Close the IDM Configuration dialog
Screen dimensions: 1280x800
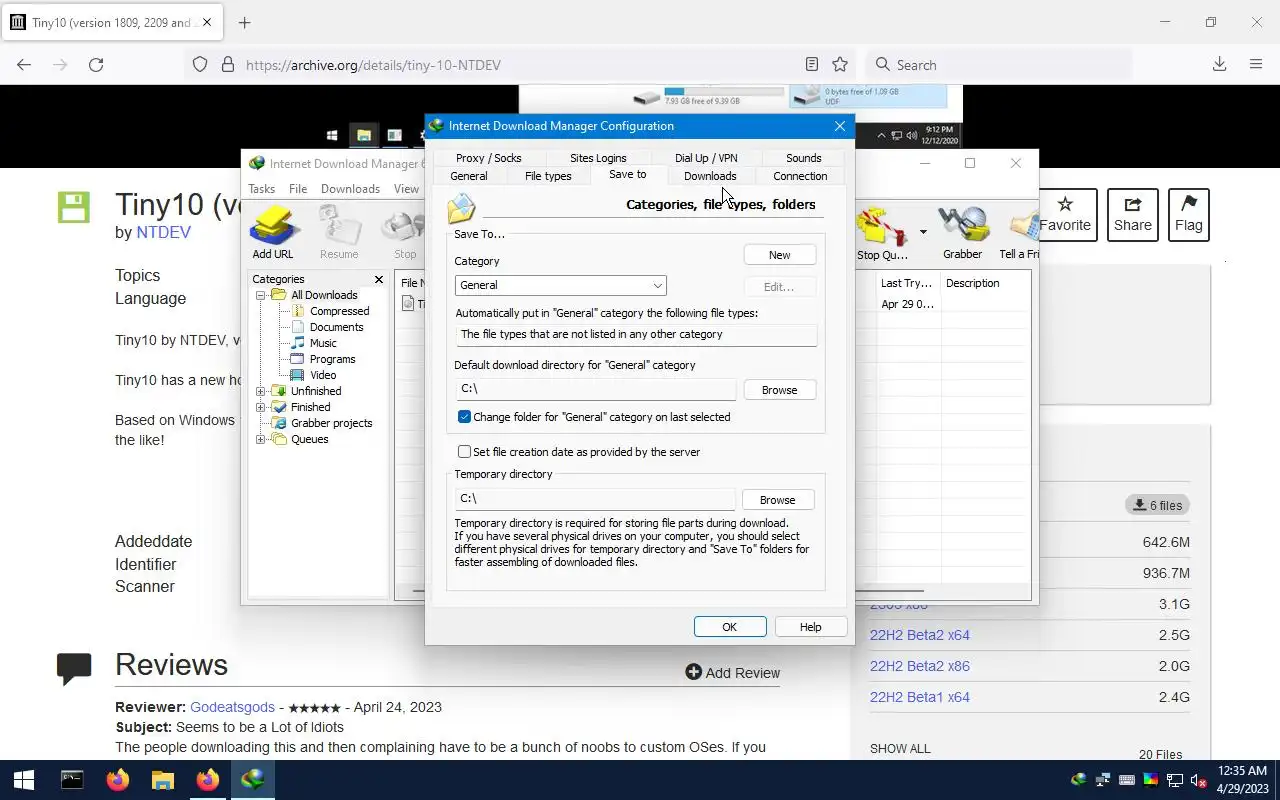[840, 126]
